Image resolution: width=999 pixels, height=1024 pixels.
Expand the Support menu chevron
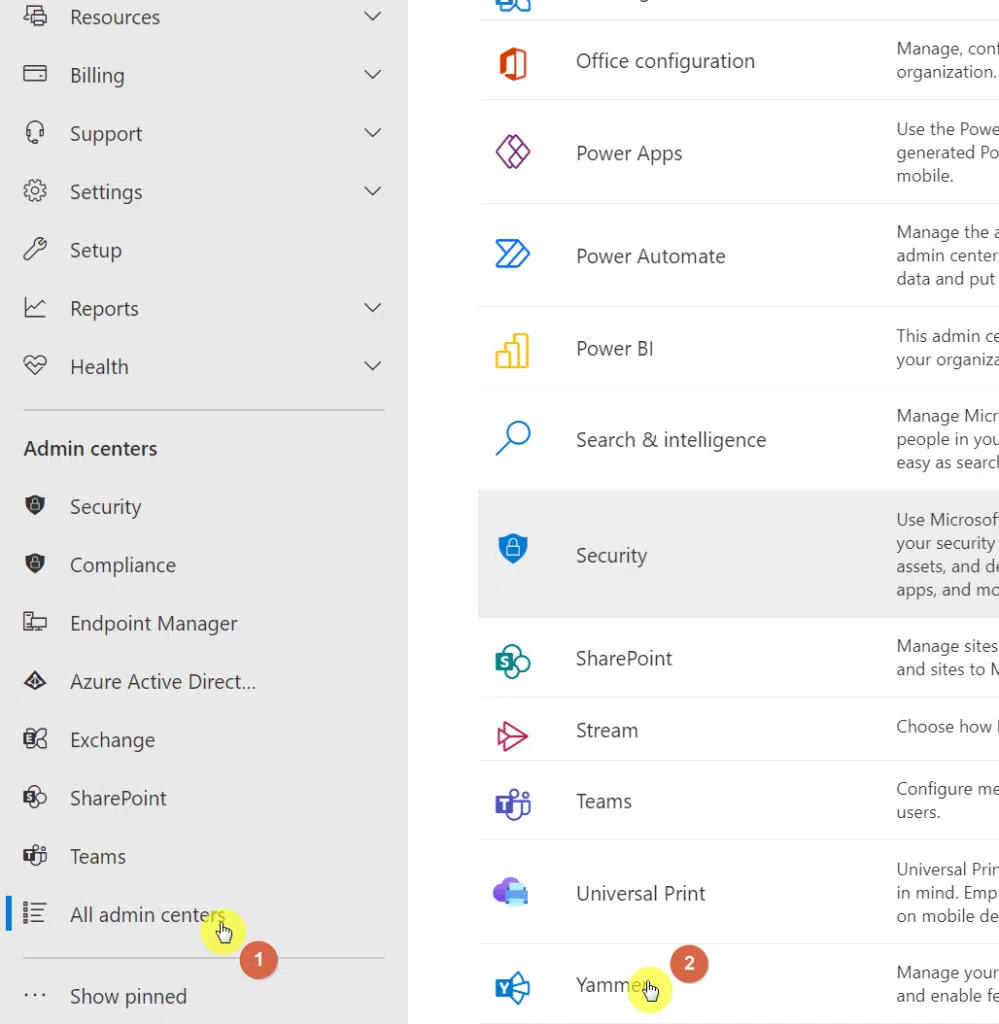coord(372,133)
